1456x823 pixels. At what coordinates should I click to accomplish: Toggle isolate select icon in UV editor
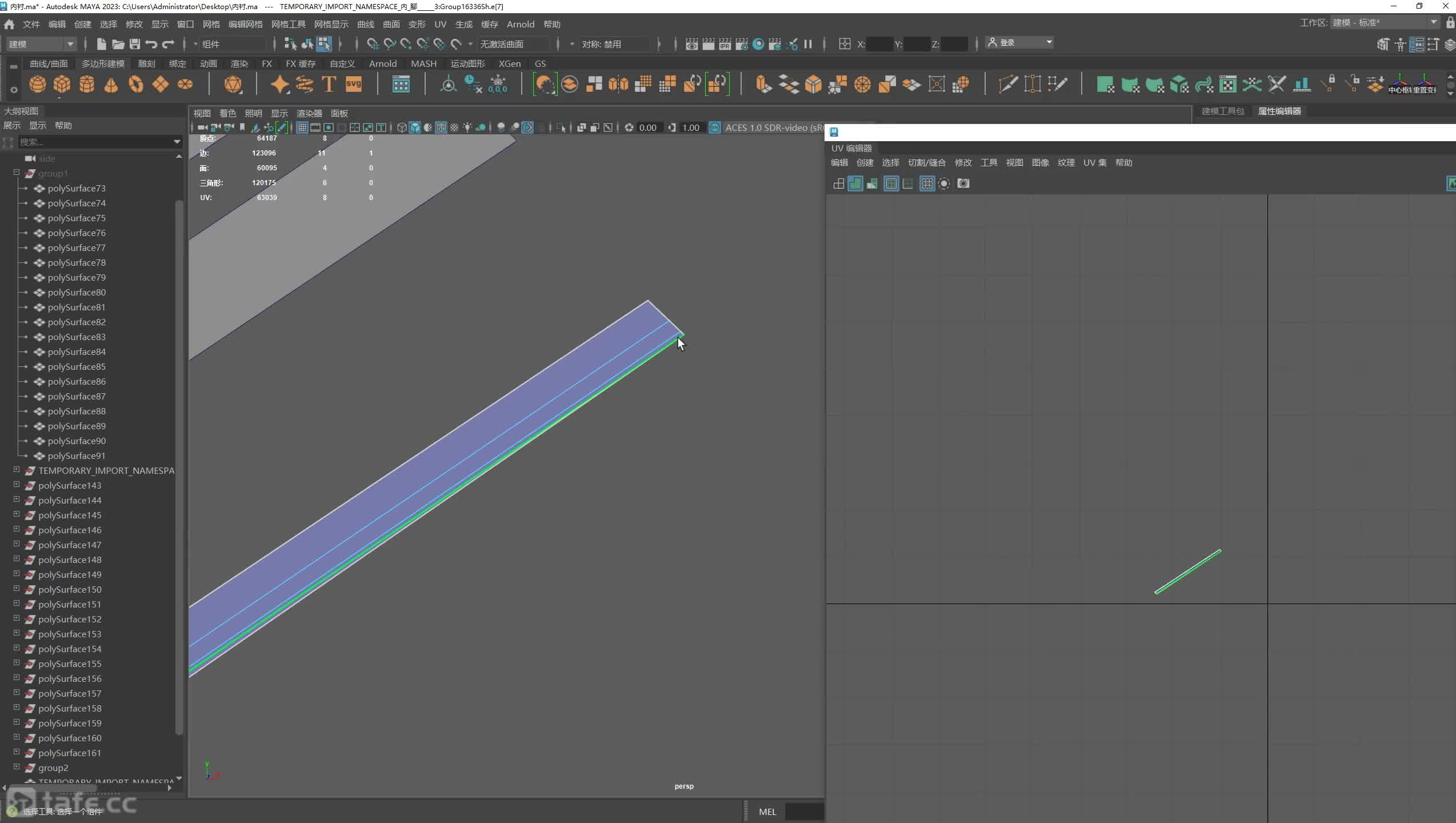[944, 183]
